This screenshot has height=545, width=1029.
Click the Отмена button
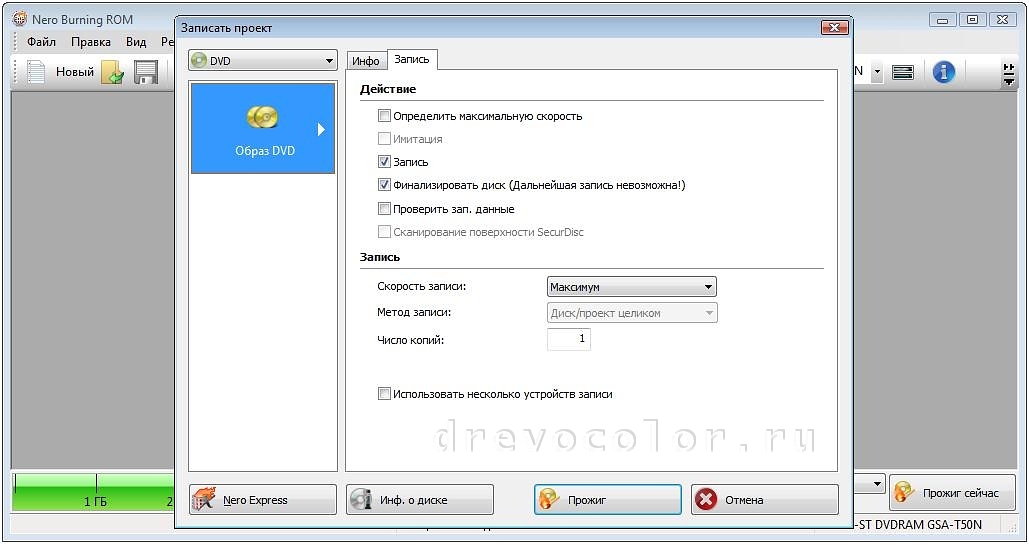pyautogui.click(x=765, y=500)
